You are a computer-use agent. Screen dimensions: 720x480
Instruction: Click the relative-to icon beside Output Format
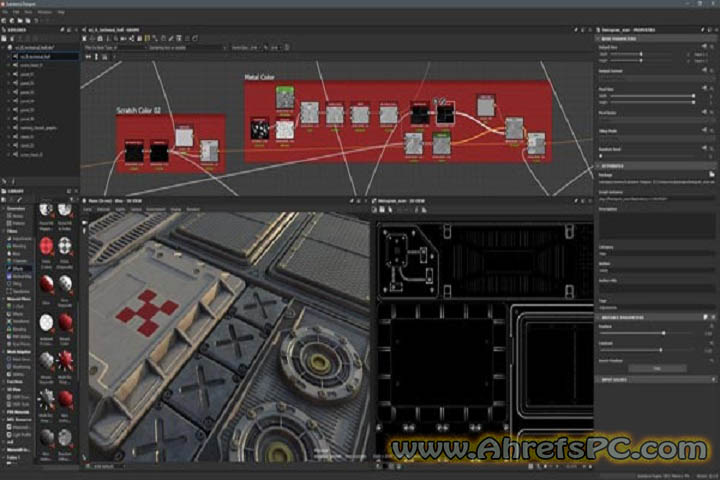tap(704, 70)
